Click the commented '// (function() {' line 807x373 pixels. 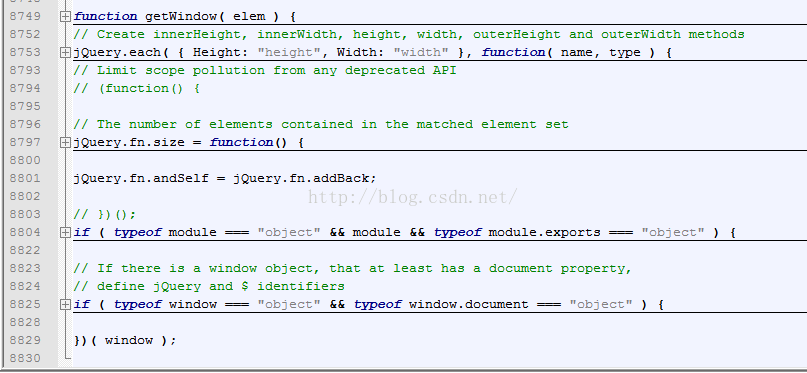[137, 88]
